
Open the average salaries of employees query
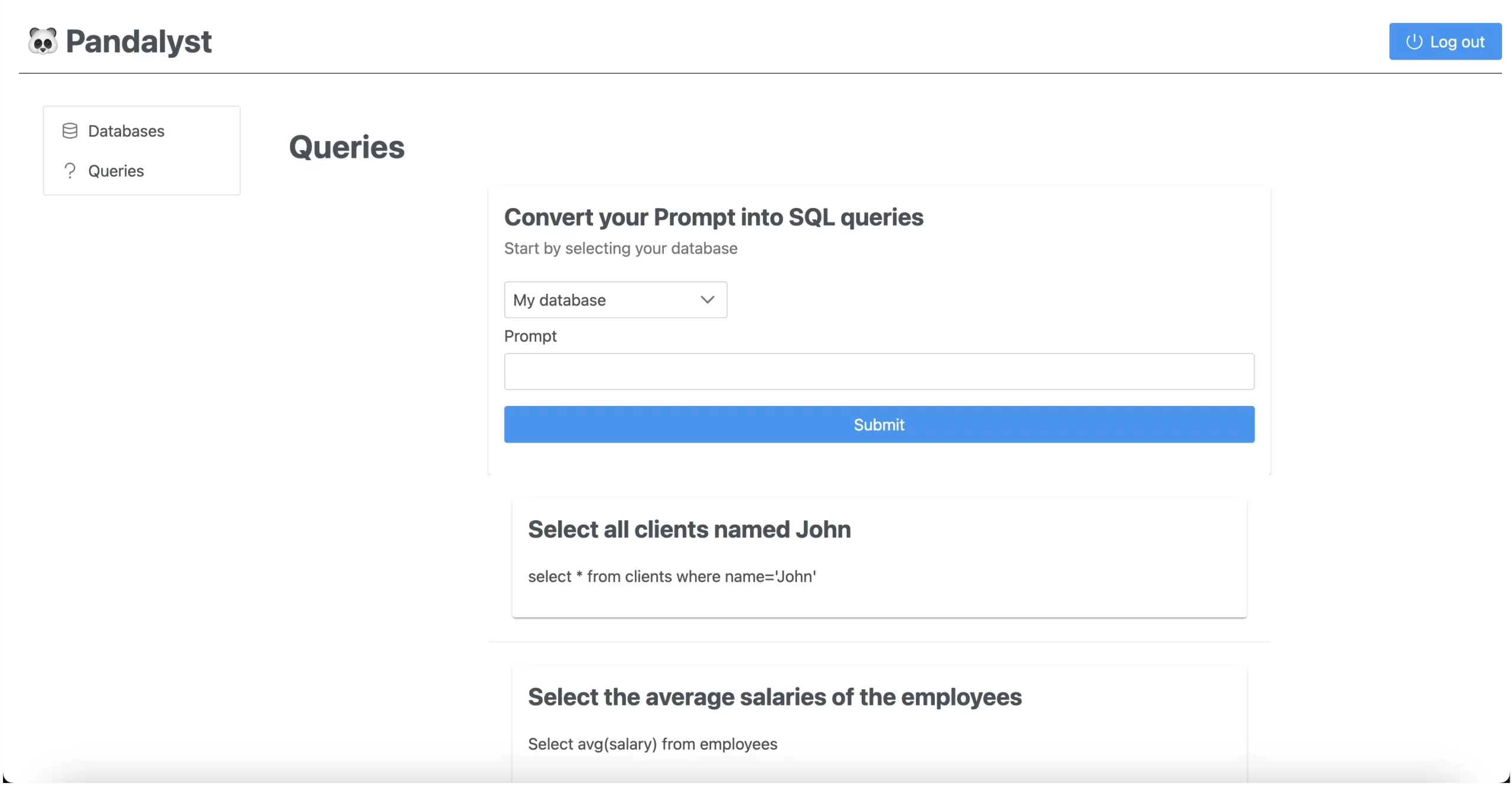click(774, 697)
